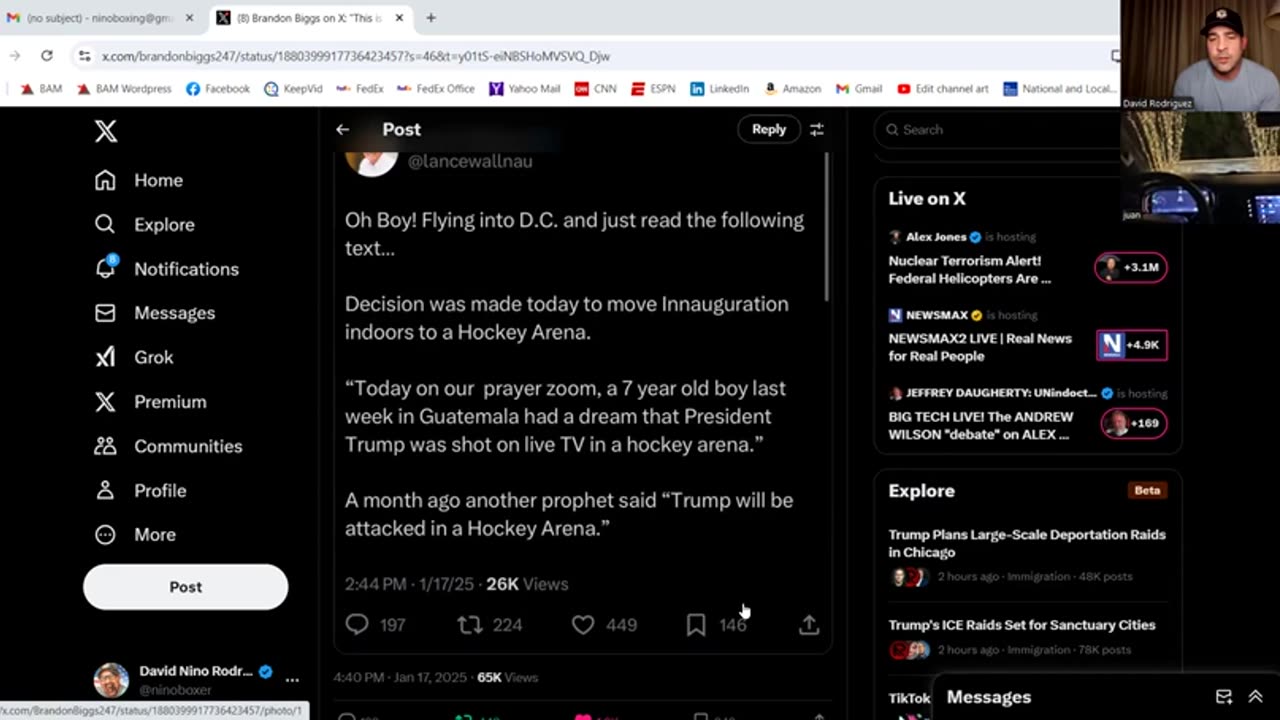
Task: Reload the page
Action: [47, 56]
